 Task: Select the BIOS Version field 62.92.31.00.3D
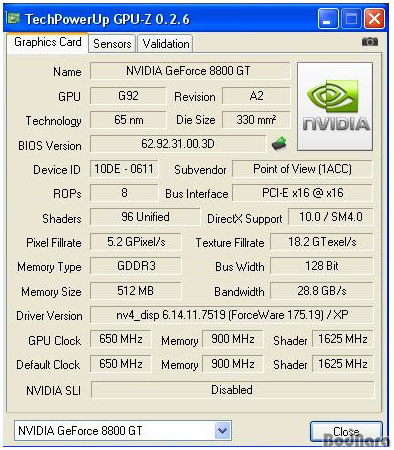(178, 144)
